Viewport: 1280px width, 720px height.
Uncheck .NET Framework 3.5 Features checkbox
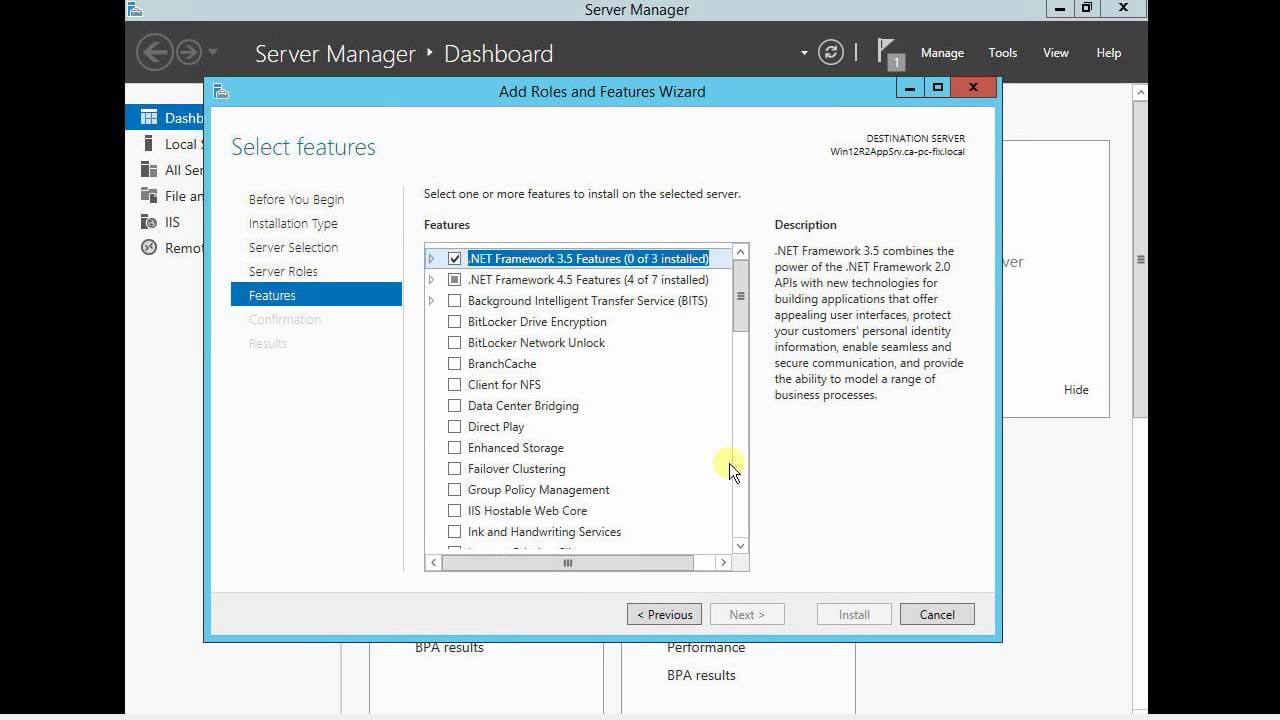click(x=455, y=258)
